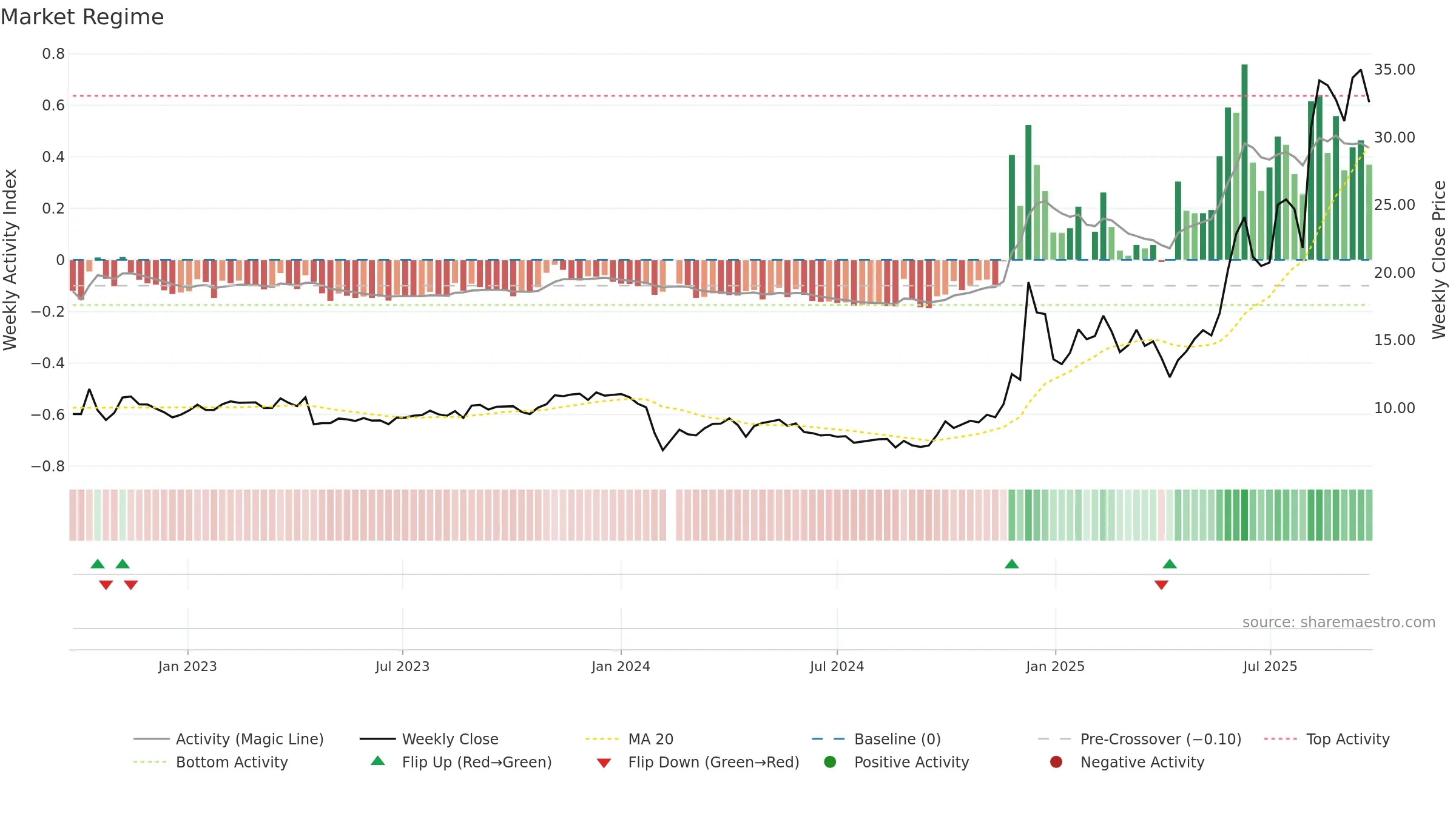Image resolution: width=1456 pixels, height=819 pixels.
Task: Toggle Activity (Magic Line) legend entry
Action: click(229, 739)
